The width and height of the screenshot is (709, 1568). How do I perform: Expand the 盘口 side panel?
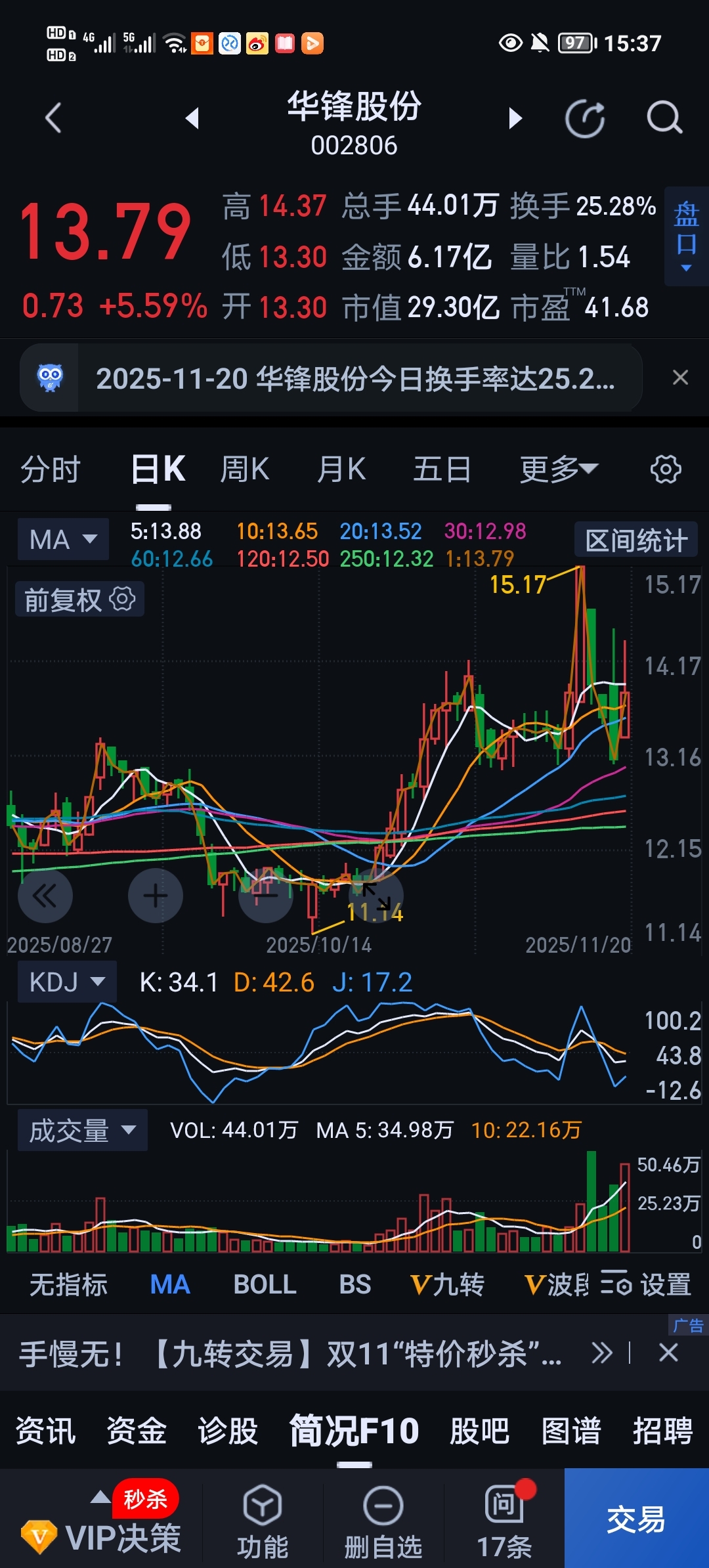[x=687, y=236]
